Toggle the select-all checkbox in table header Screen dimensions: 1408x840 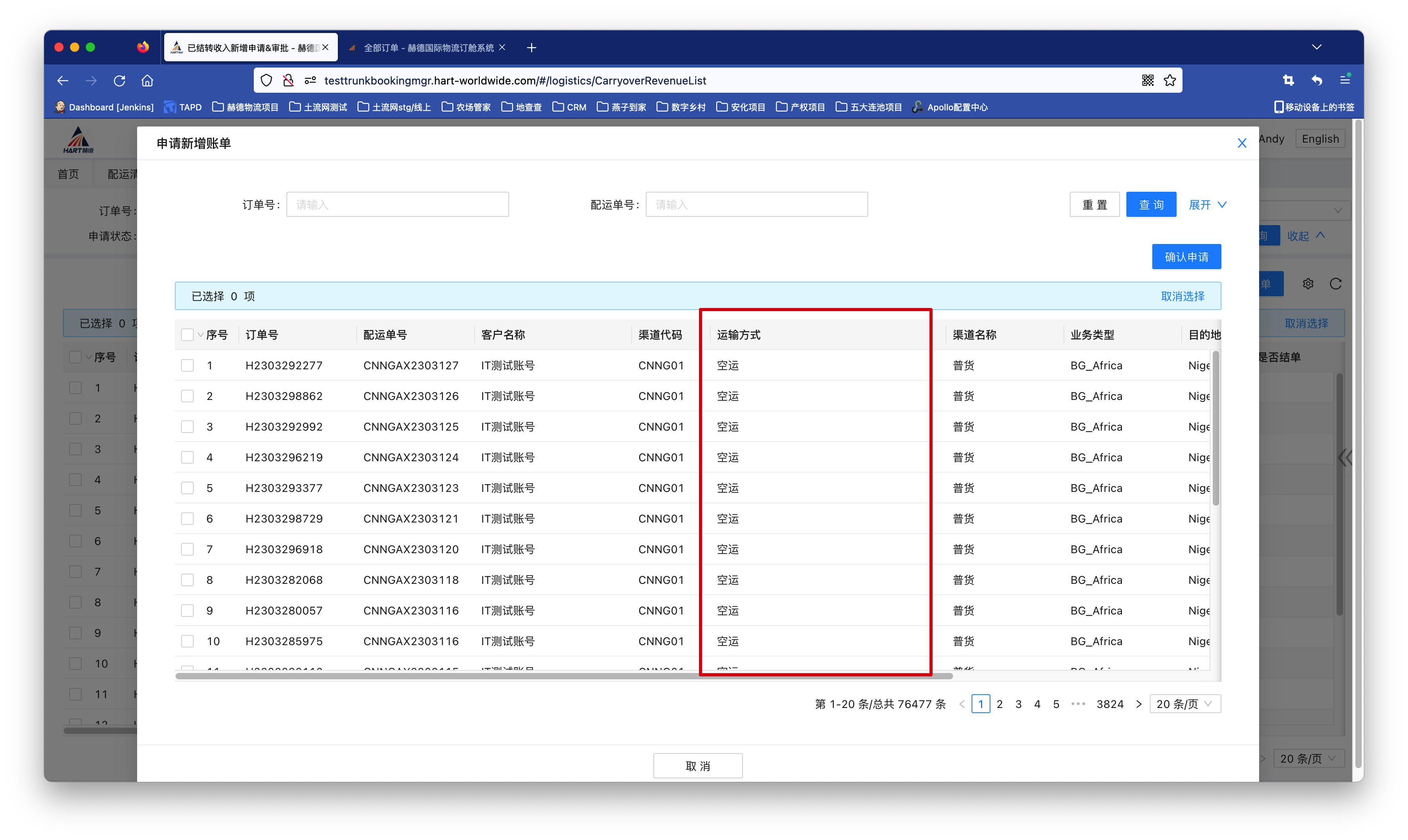(x=187, y=334)
